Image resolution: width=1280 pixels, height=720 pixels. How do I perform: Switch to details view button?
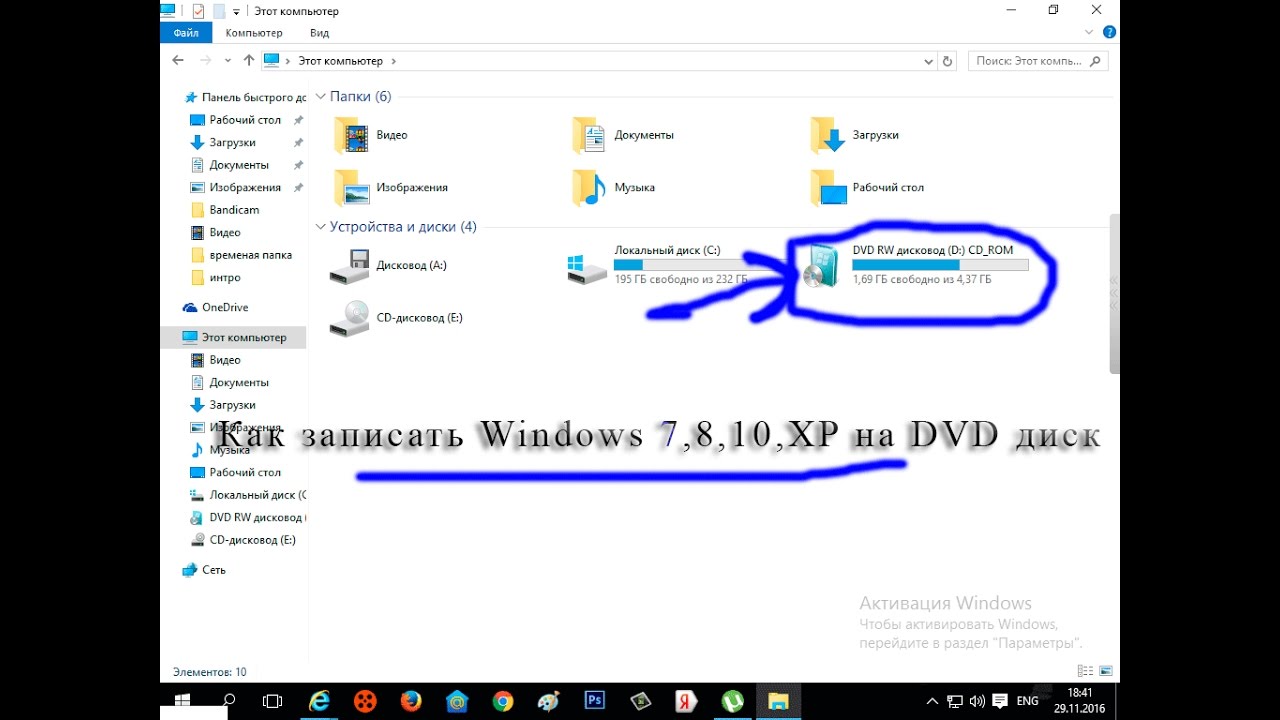[x=1085, y=671]
